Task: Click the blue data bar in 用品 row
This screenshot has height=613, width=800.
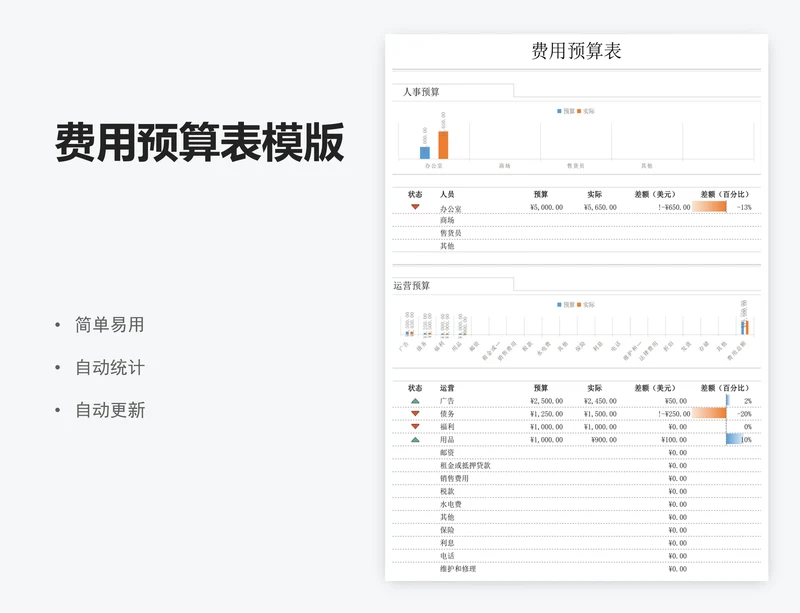Action: pyautogui.click(x=734, y=439)
